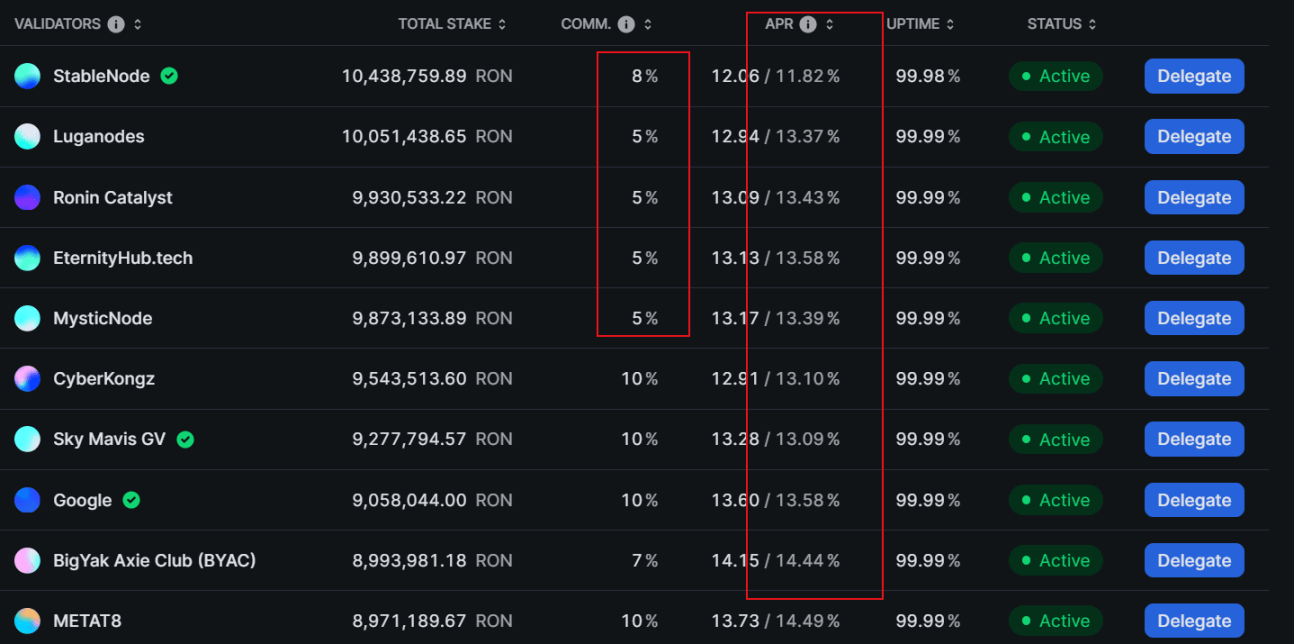Open the info icon beside APR header
The height and width of the screenshot is (644, 1294).
pyautogui.click(x=808, y=24)
